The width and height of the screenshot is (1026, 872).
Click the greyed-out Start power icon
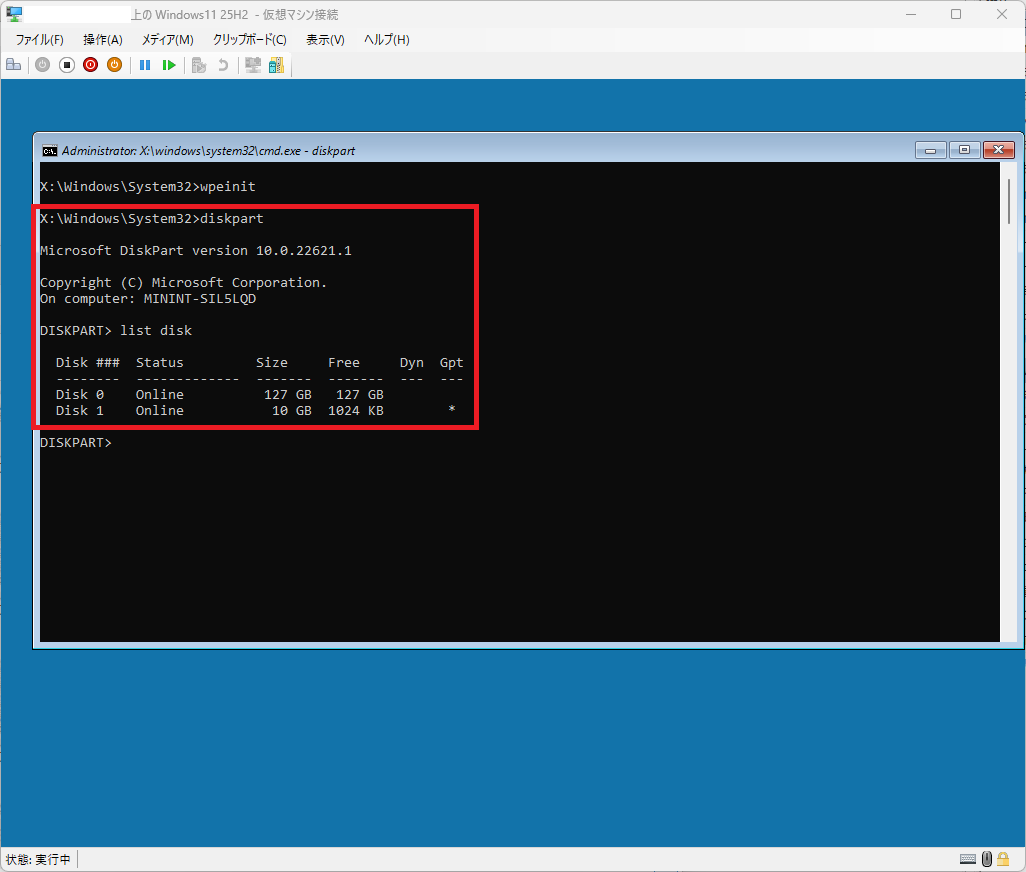[x=43, y=65]
